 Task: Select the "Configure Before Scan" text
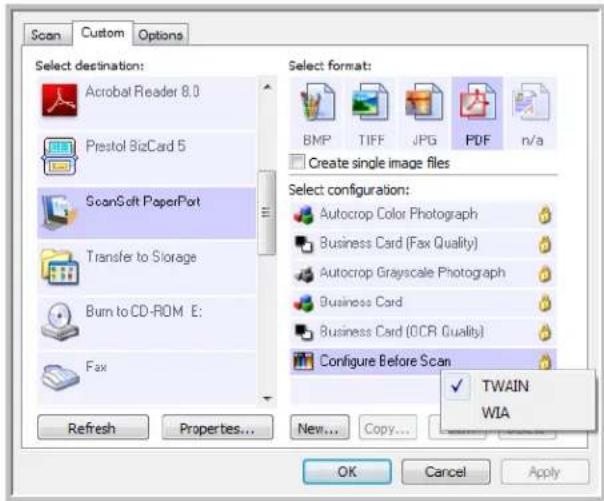385,361
